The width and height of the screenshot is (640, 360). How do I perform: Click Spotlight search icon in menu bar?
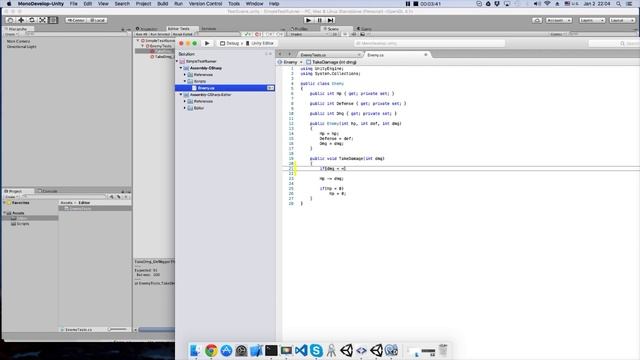click(x=619, y=4)
